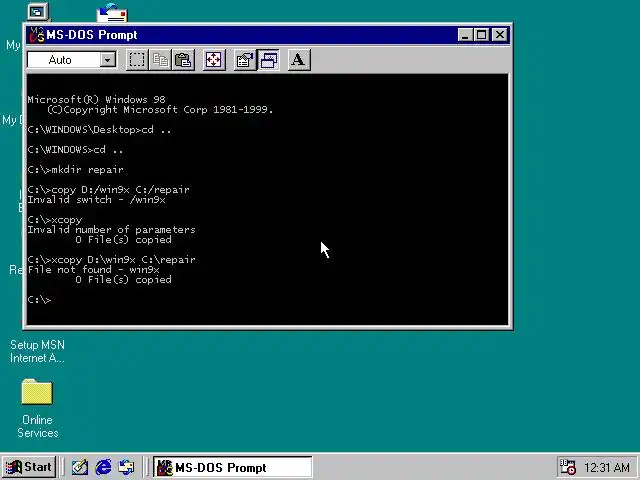Click 'Microsoft(R) Windows 98' line
Screen dimensions: 640x480
point(96,99)
